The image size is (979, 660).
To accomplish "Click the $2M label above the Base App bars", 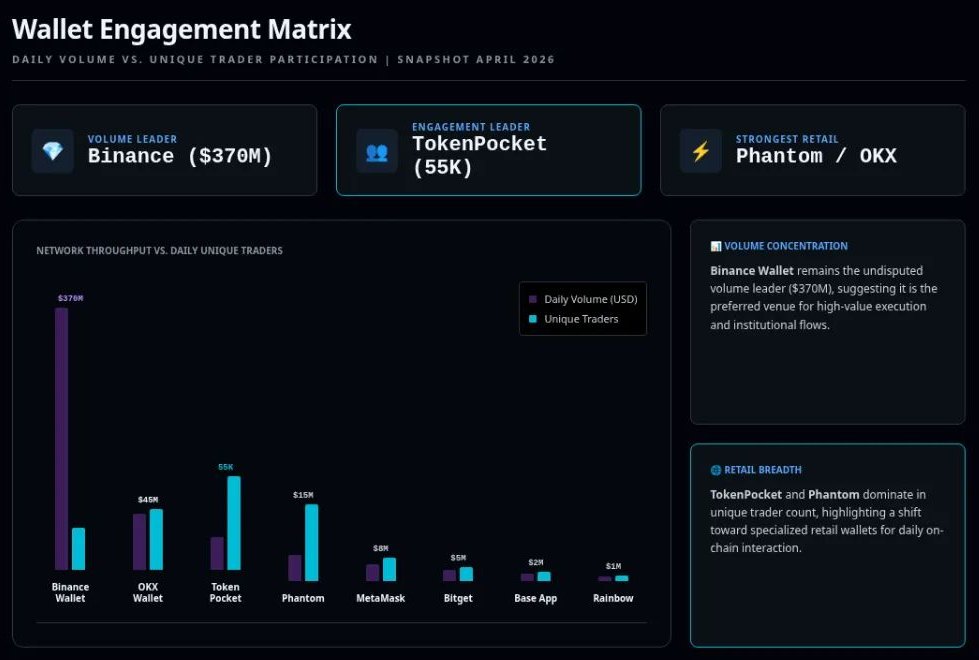I will click(x=536, y=563).
